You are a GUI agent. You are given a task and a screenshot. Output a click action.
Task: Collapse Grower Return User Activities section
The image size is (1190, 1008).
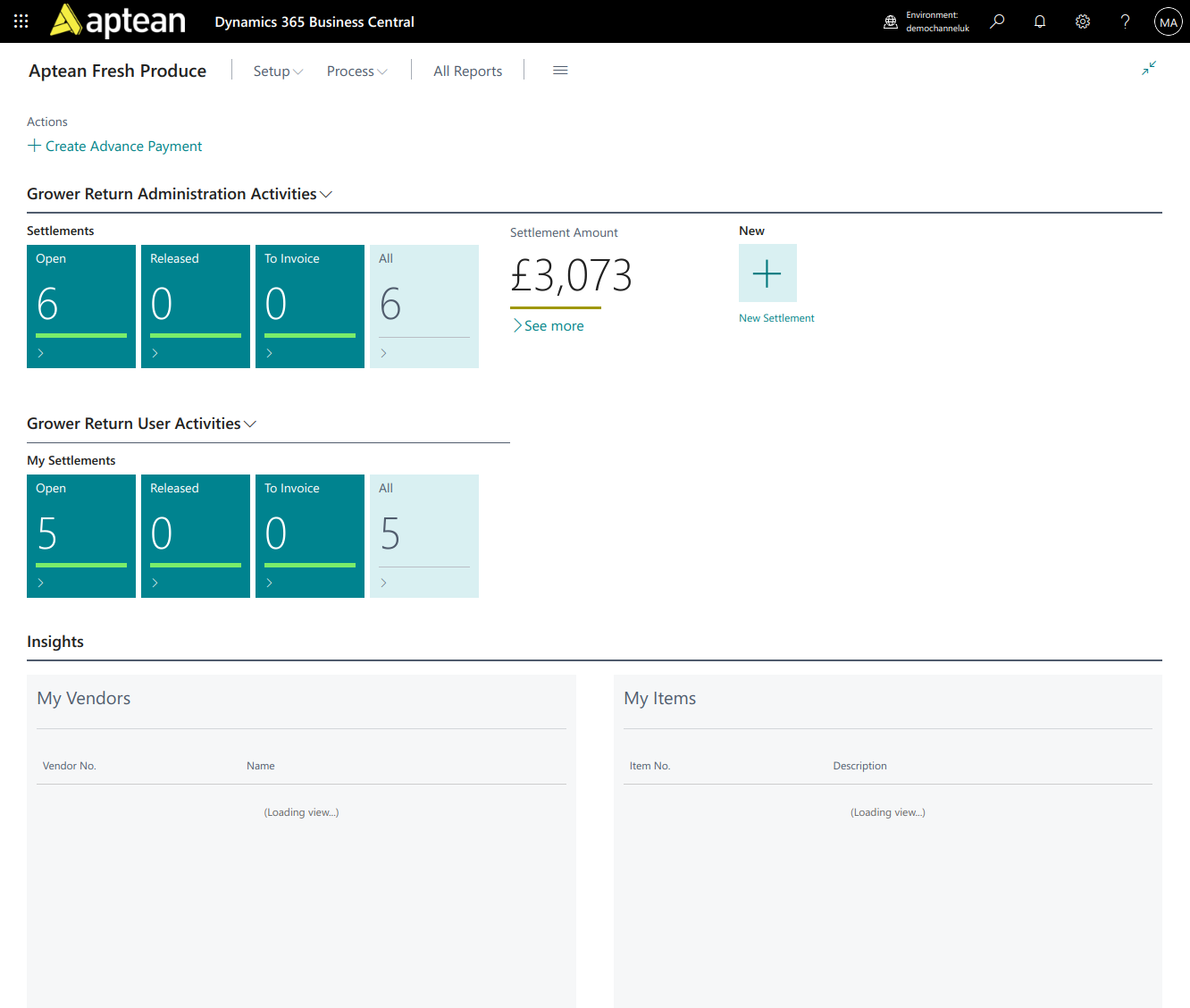pyautogui.click(x=142, y=424)
